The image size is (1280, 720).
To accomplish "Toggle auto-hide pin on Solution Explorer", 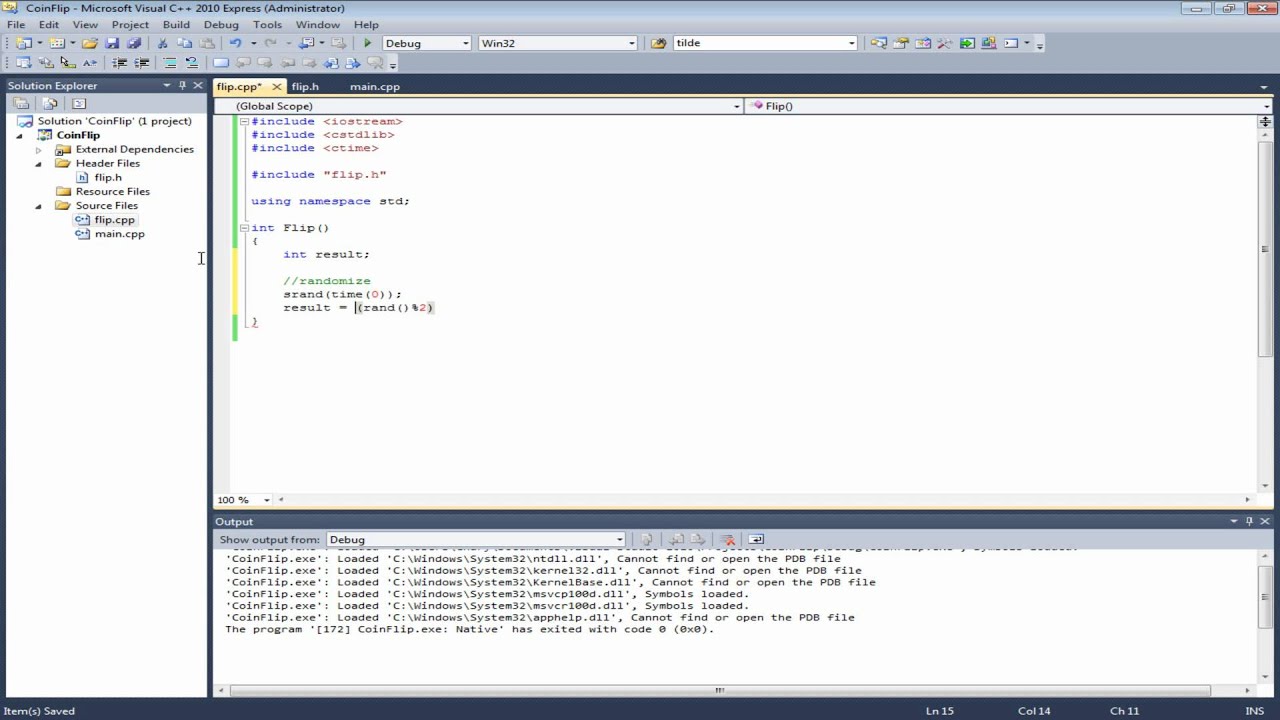I will pos(182,86).
